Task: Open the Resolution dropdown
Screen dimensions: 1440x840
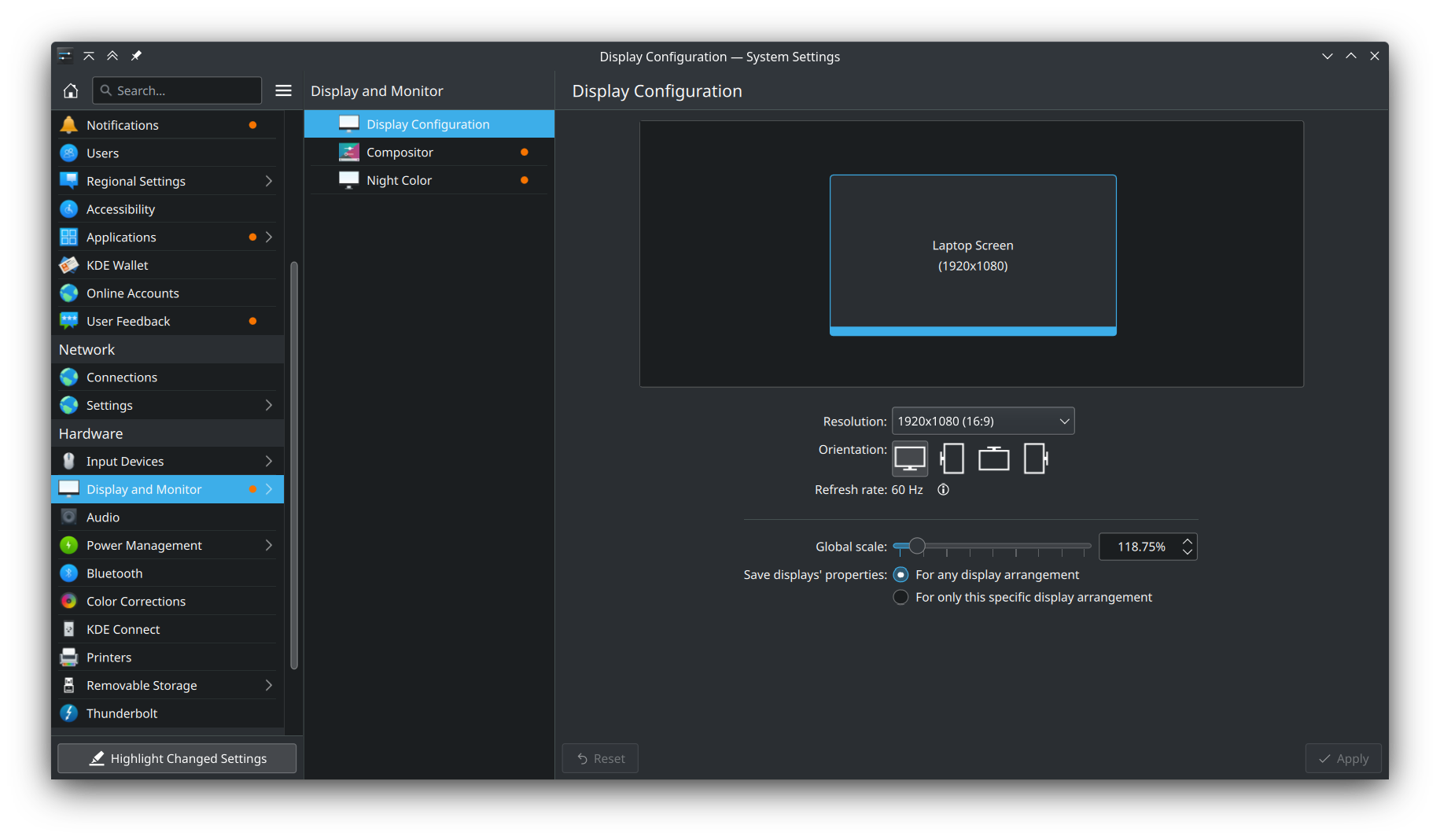Action: (982, 422)
